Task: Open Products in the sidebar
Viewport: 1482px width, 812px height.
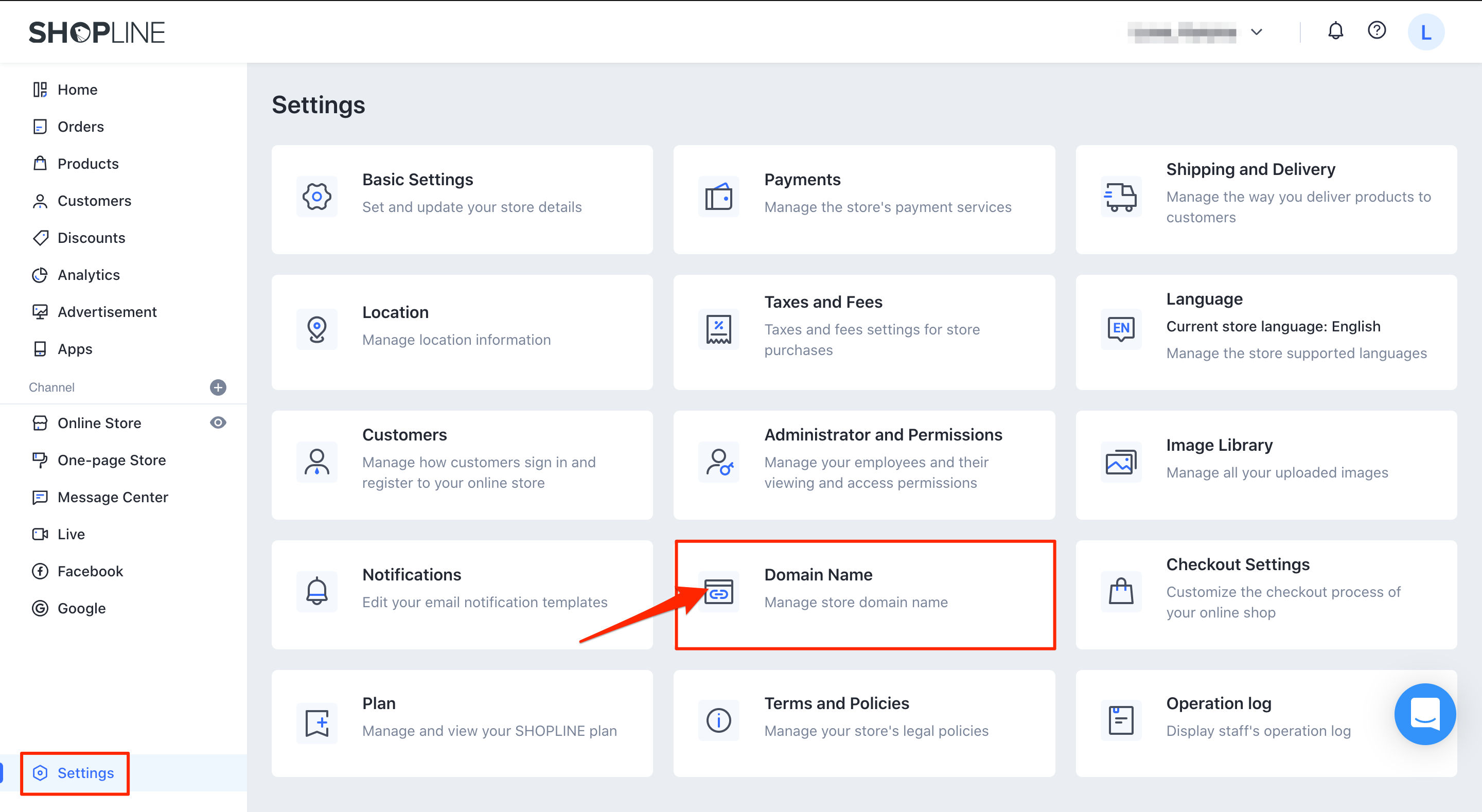Action: click(x=88, y=164)
